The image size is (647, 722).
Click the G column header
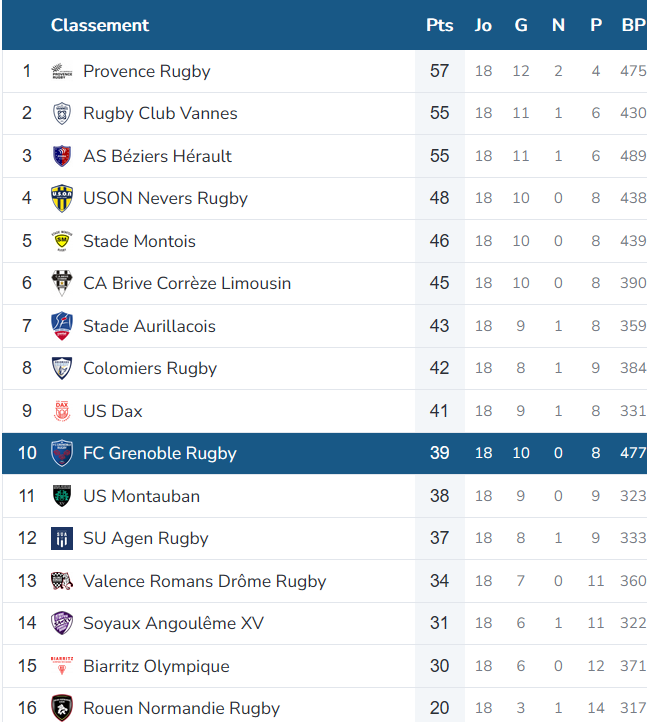click(x=521, y=25)
